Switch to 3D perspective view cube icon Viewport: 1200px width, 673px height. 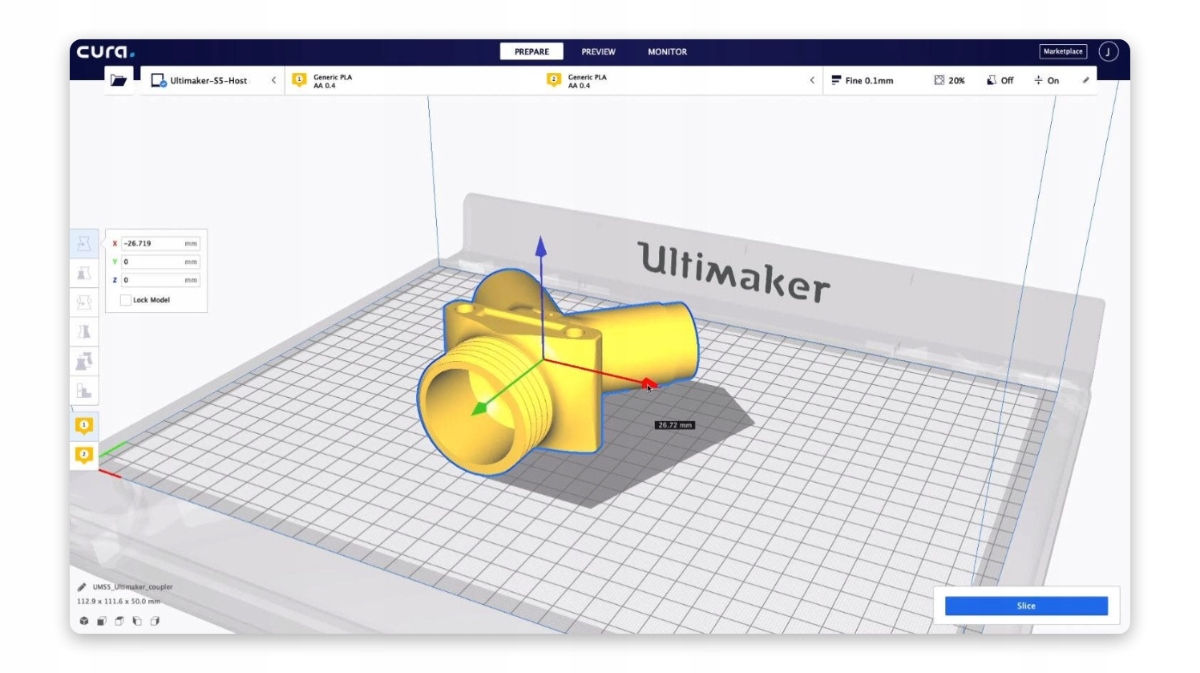pyautogui.click(x=84, y=621)
